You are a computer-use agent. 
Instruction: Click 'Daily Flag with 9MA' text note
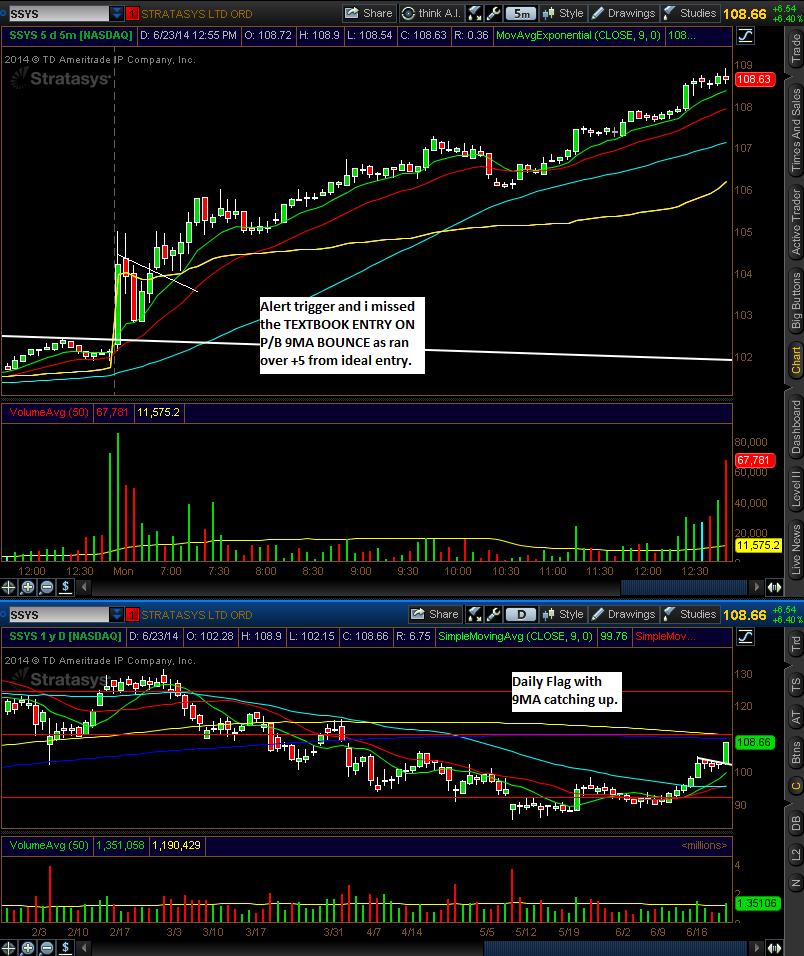click(x=566, y=691)
